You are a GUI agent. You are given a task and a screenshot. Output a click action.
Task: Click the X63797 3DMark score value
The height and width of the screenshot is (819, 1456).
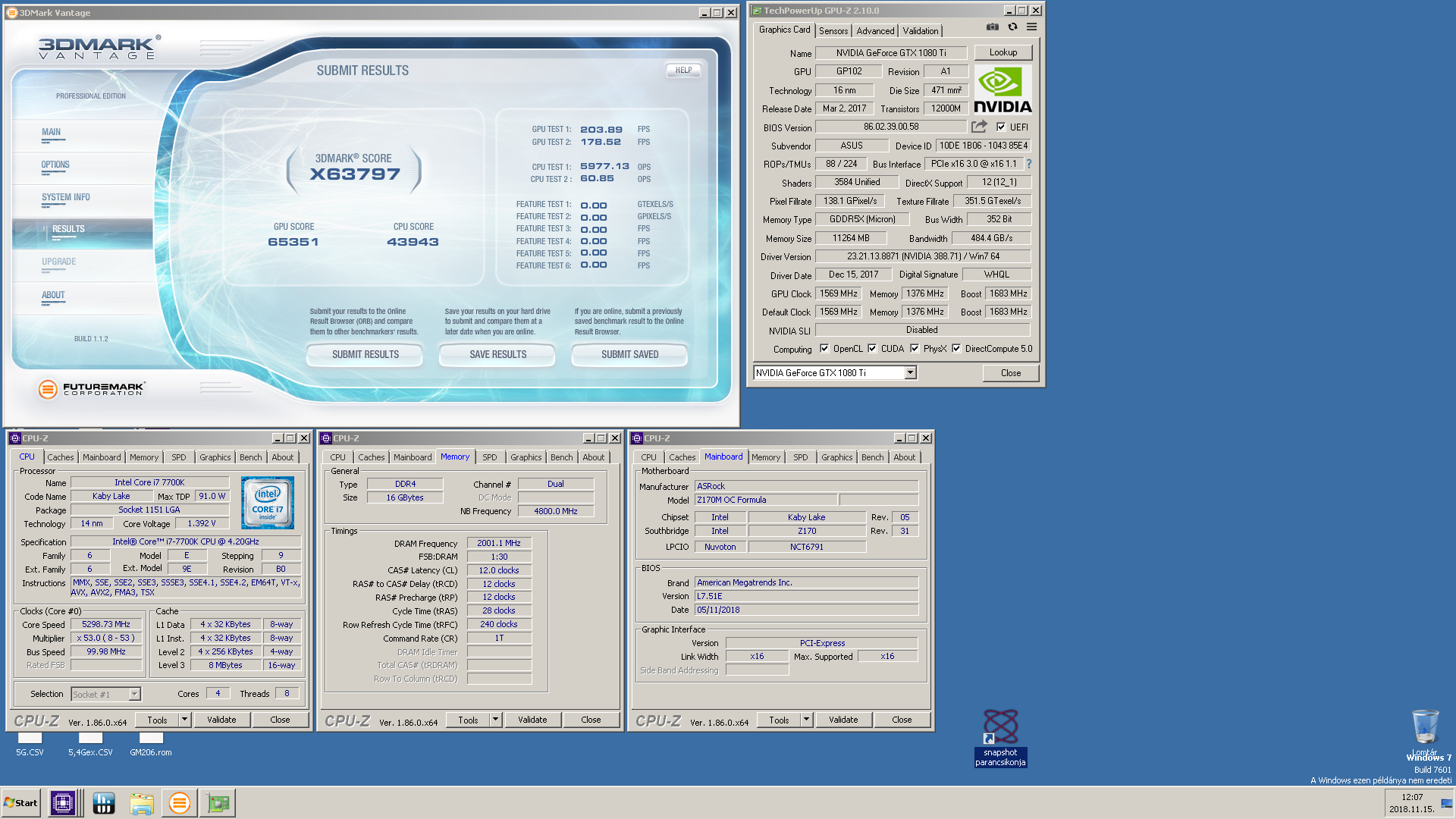pyautogui.click(x=355, y=174)
